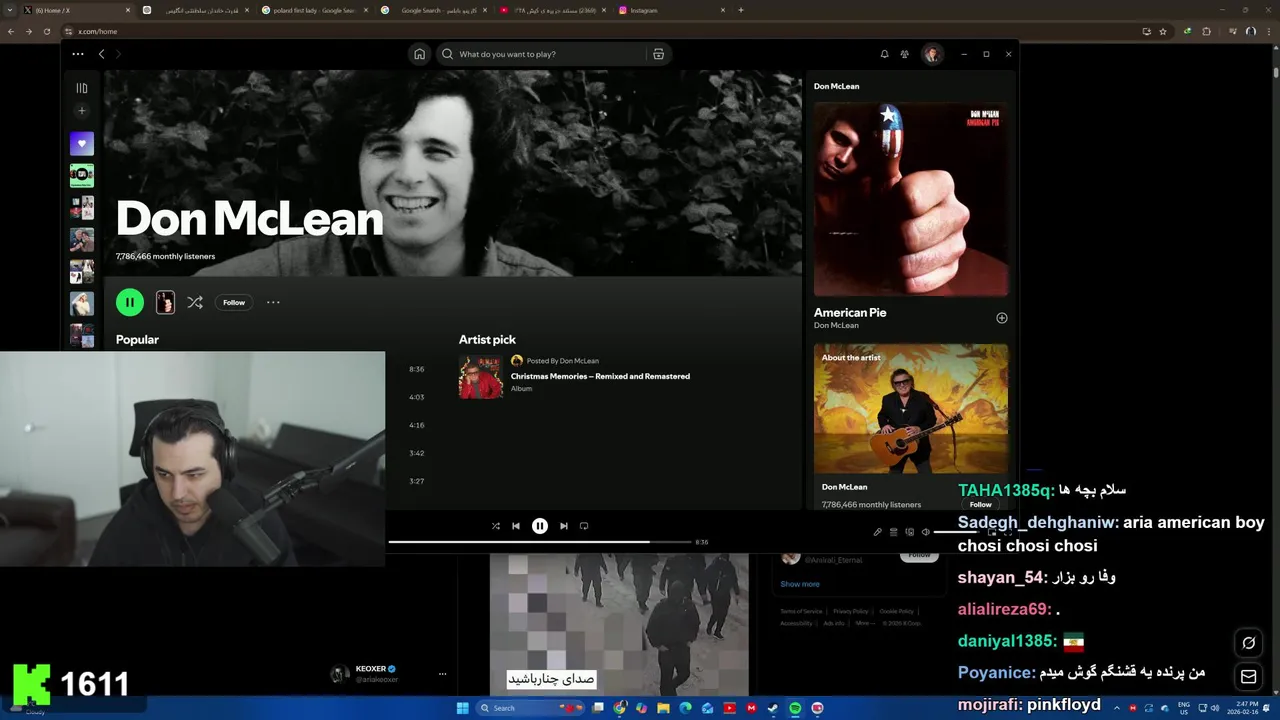Click the 4:03 track duration row
1280x720 pixels.
click(417, 397)
